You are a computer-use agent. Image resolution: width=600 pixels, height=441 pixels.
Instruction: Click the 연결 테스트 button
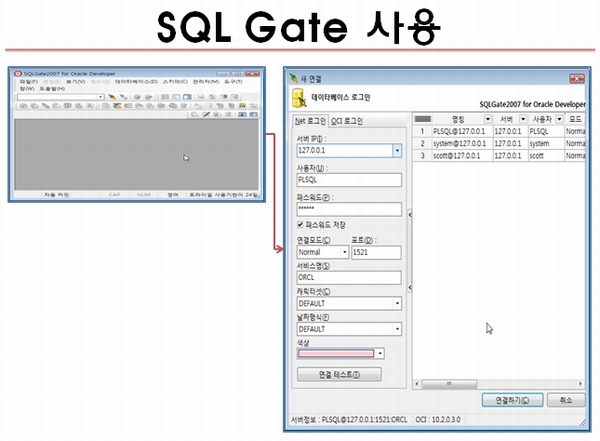point(339,374)
